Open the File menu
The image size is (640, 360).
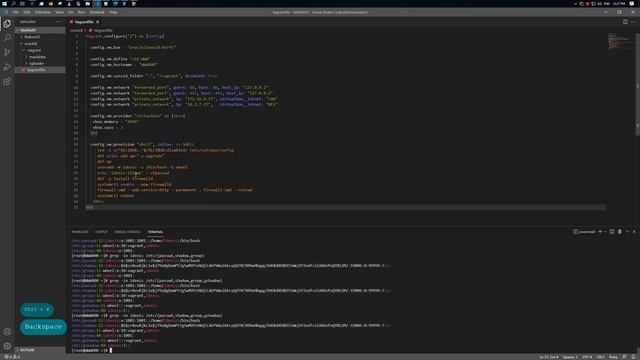16,12
